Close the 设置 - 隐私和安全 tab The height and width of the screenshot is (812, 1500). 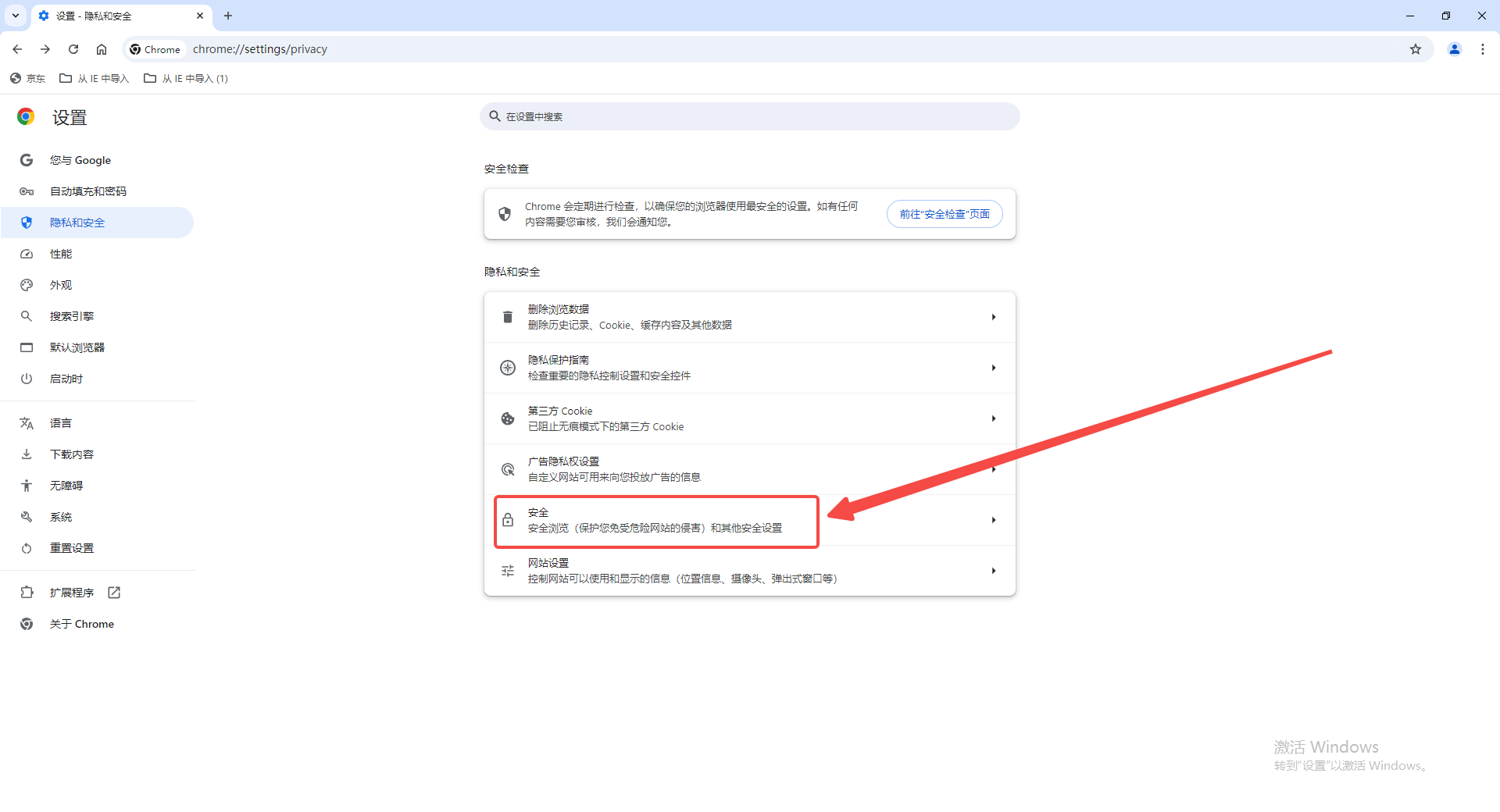pos(200,16)
